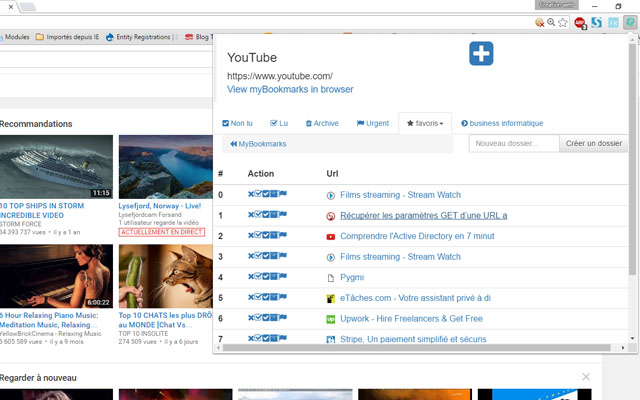
Task: Click the Créer un dossier button
Action: [x=593, y=144]
